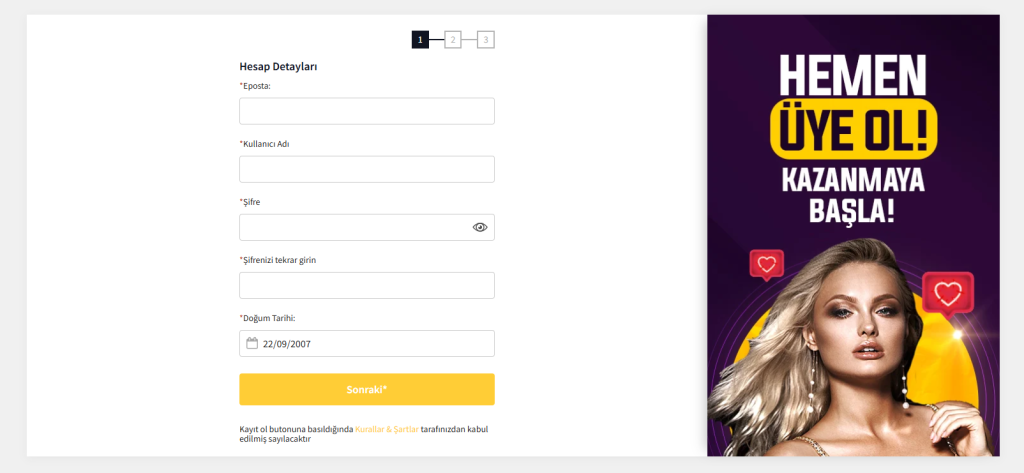Go to step 3 in the progress indicator
Viewport: 1024px width, 473px height.
pos(486,40)
